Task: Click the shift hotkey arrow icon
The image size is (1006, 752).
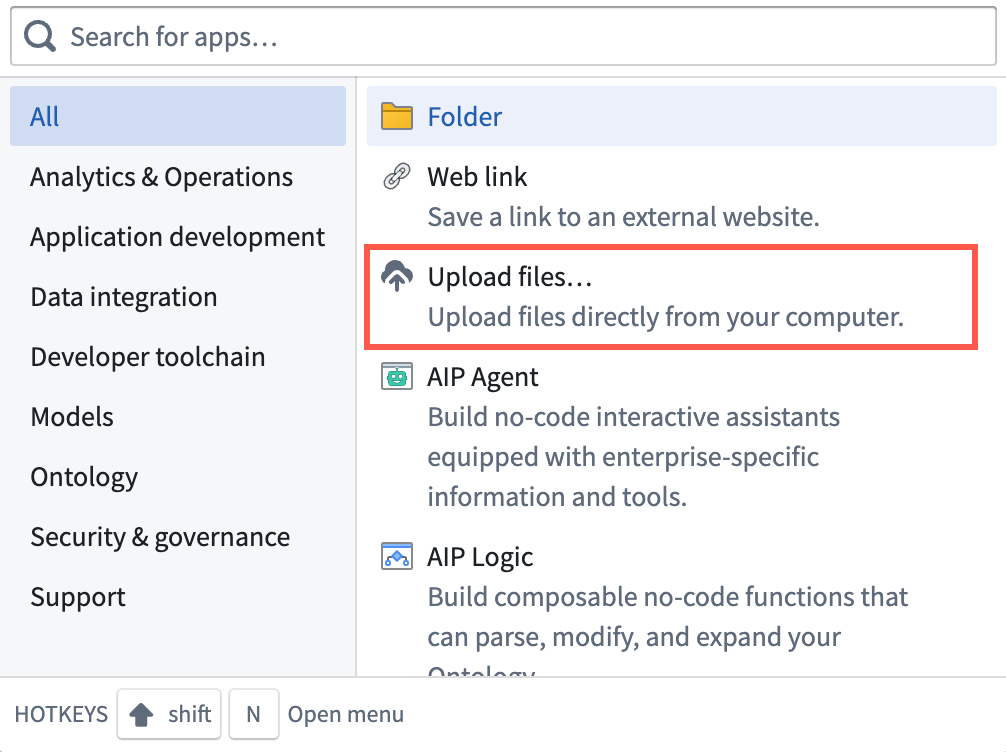Action: click(141, 714)
